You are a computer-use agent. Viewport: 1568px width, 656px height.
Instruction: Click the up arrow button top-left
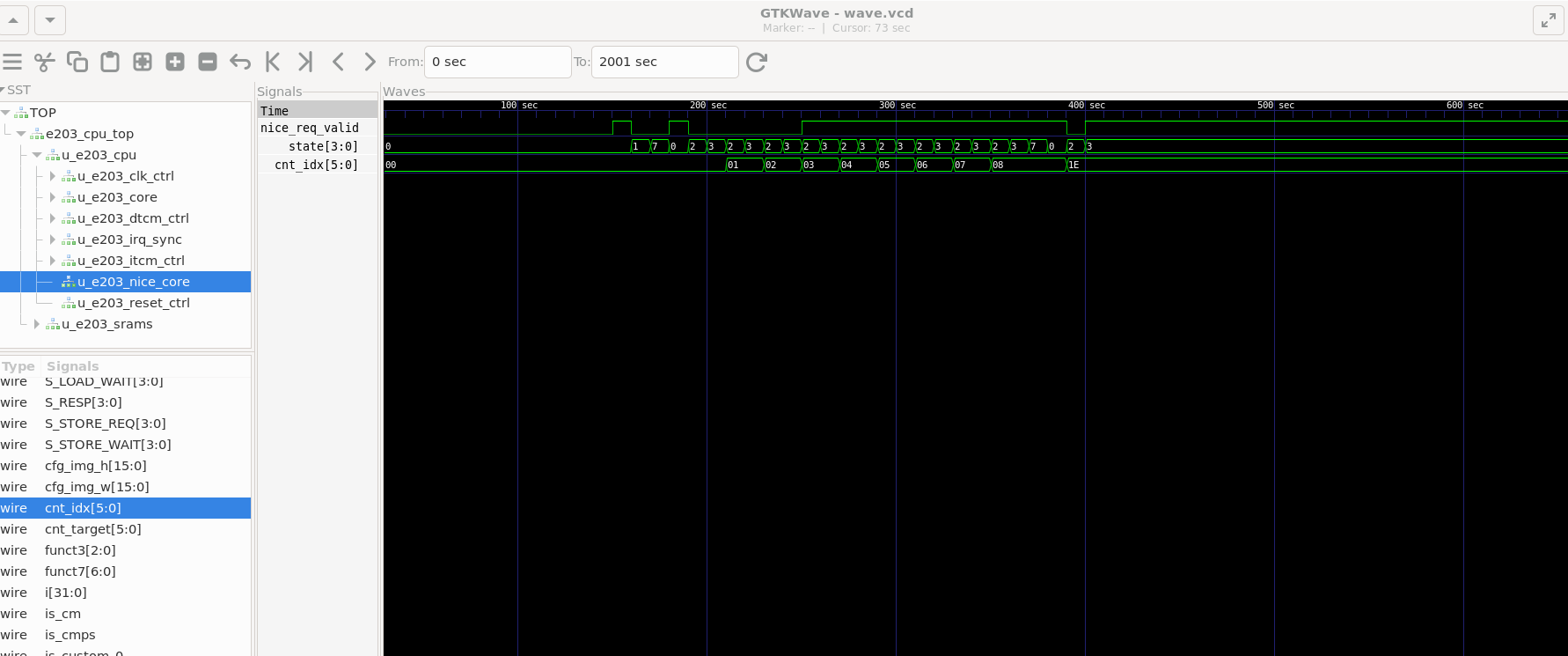13,19
